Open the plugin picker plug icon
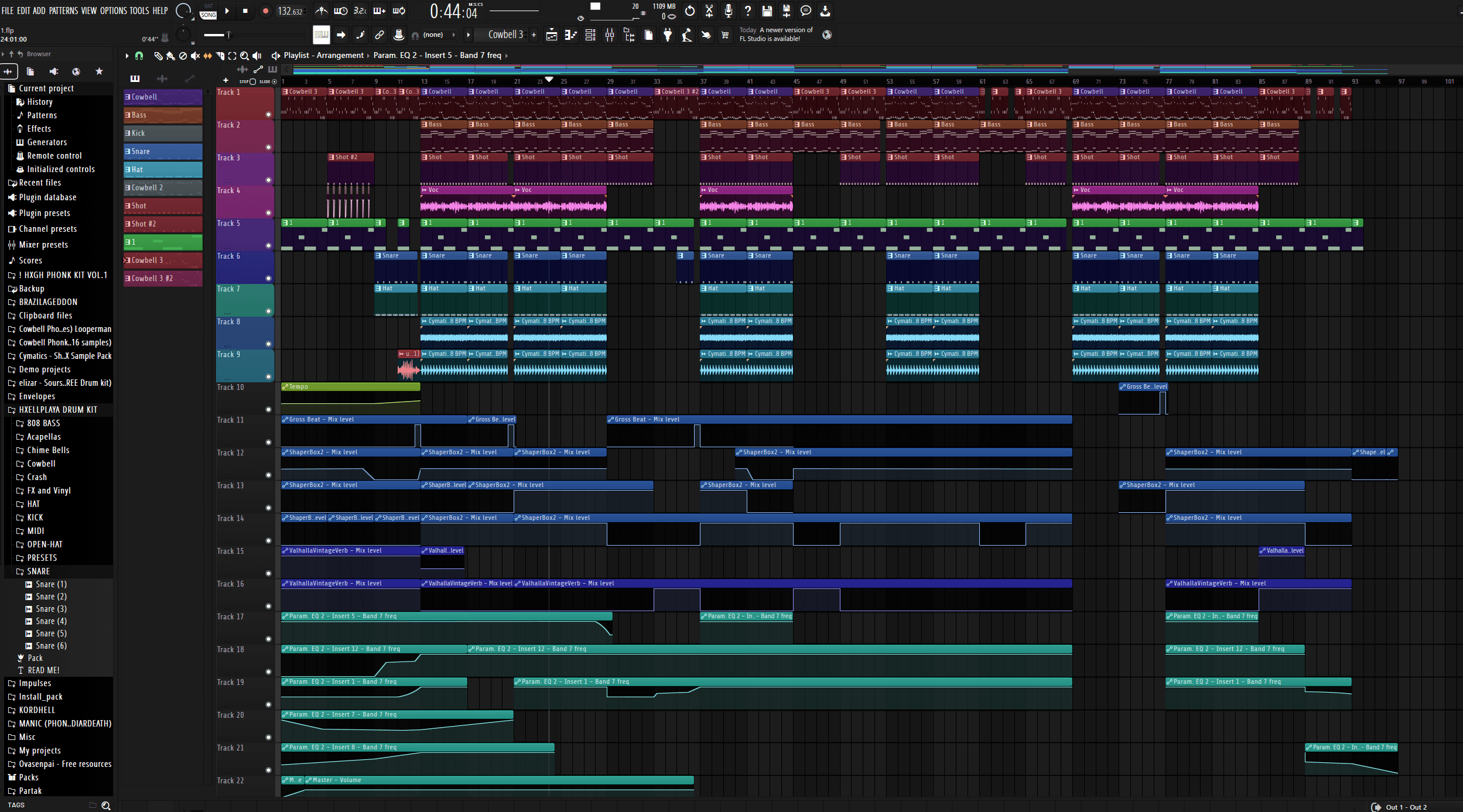Screen dimensions: 1463x812 pos(668,35)
